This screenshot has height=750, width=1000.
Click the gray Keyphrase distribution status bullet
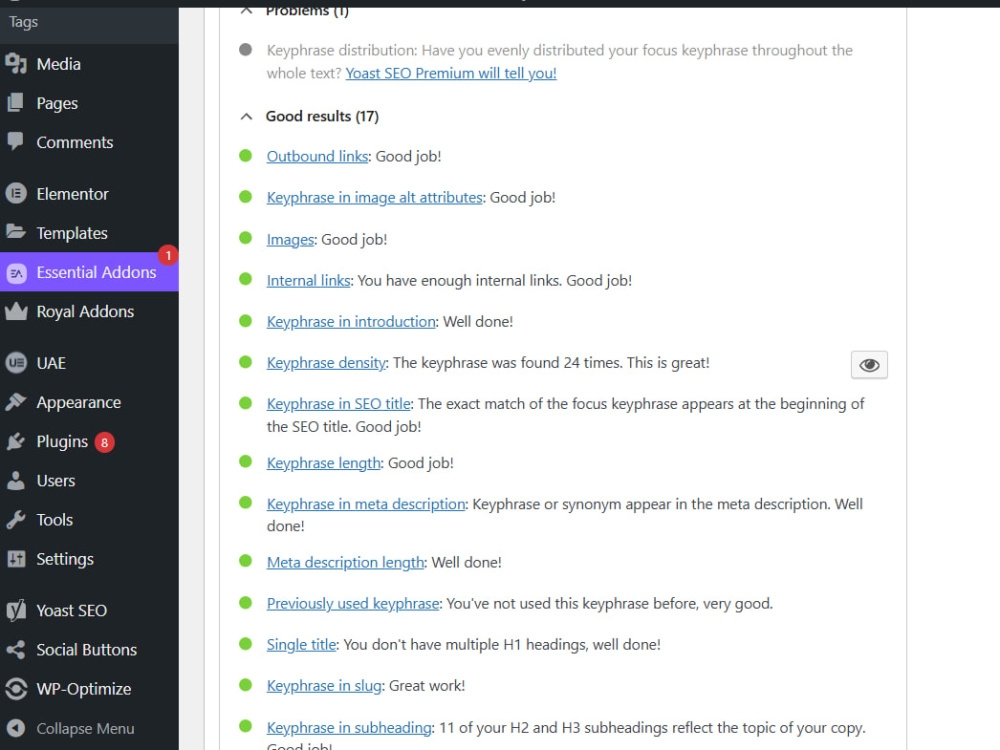point(246,50)
